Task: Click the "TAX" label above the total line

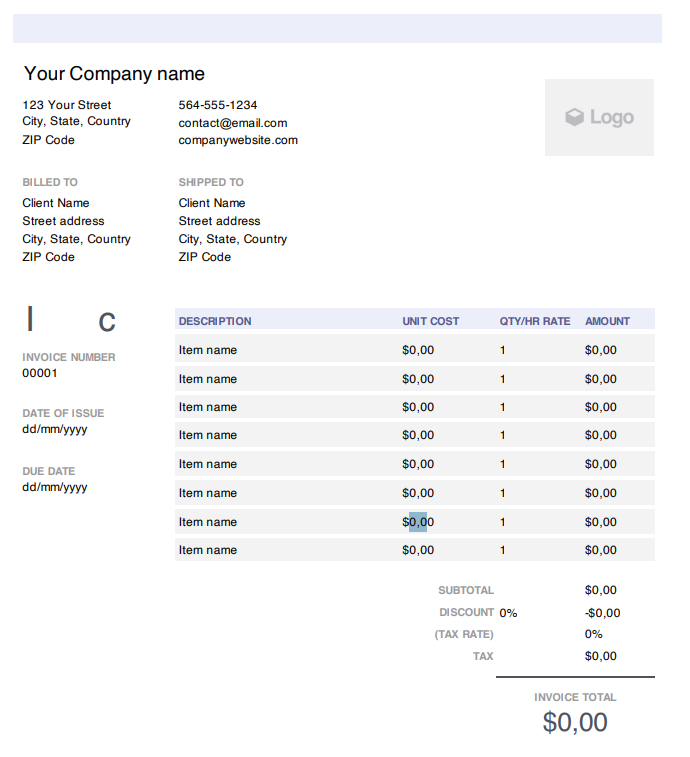Action: (483, 657)
